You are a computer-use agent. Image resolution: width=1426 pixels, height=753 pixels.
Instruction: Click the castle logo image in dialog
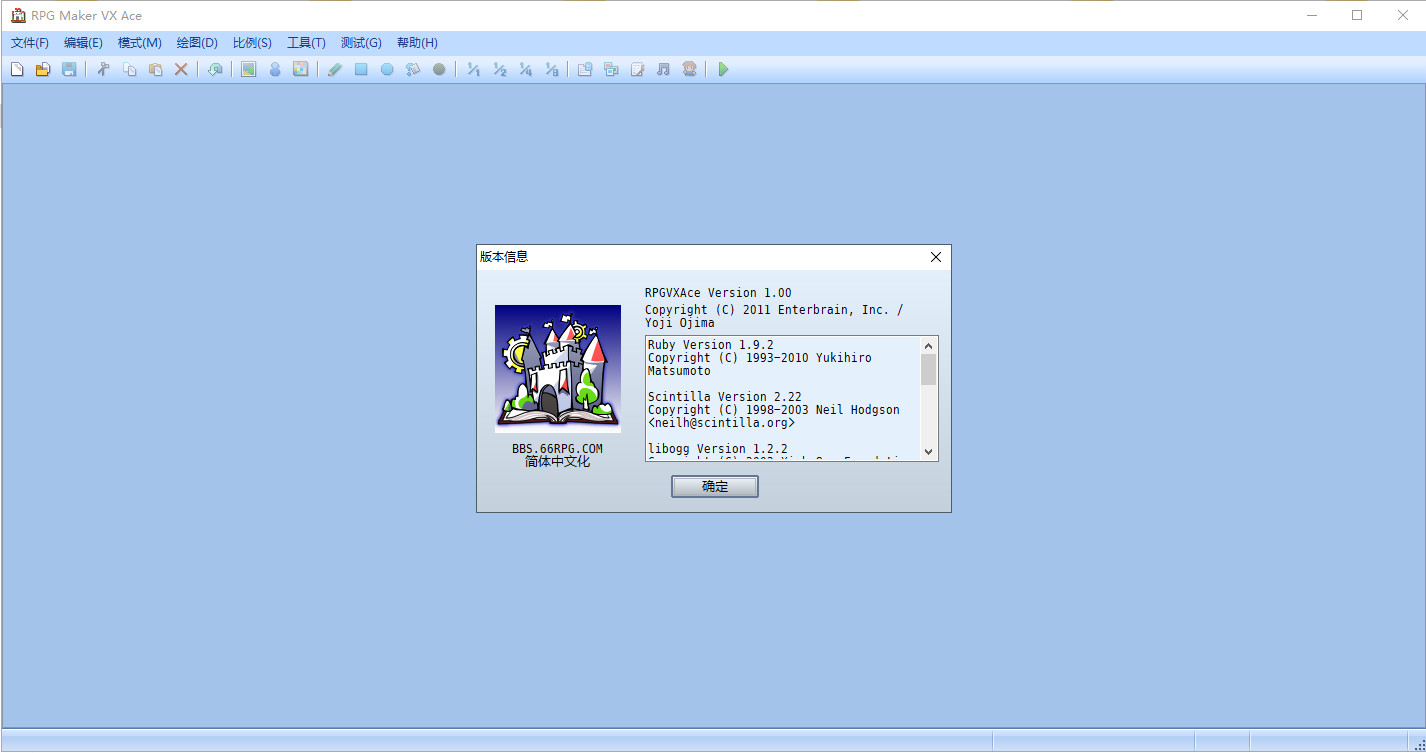pos(558,369)
